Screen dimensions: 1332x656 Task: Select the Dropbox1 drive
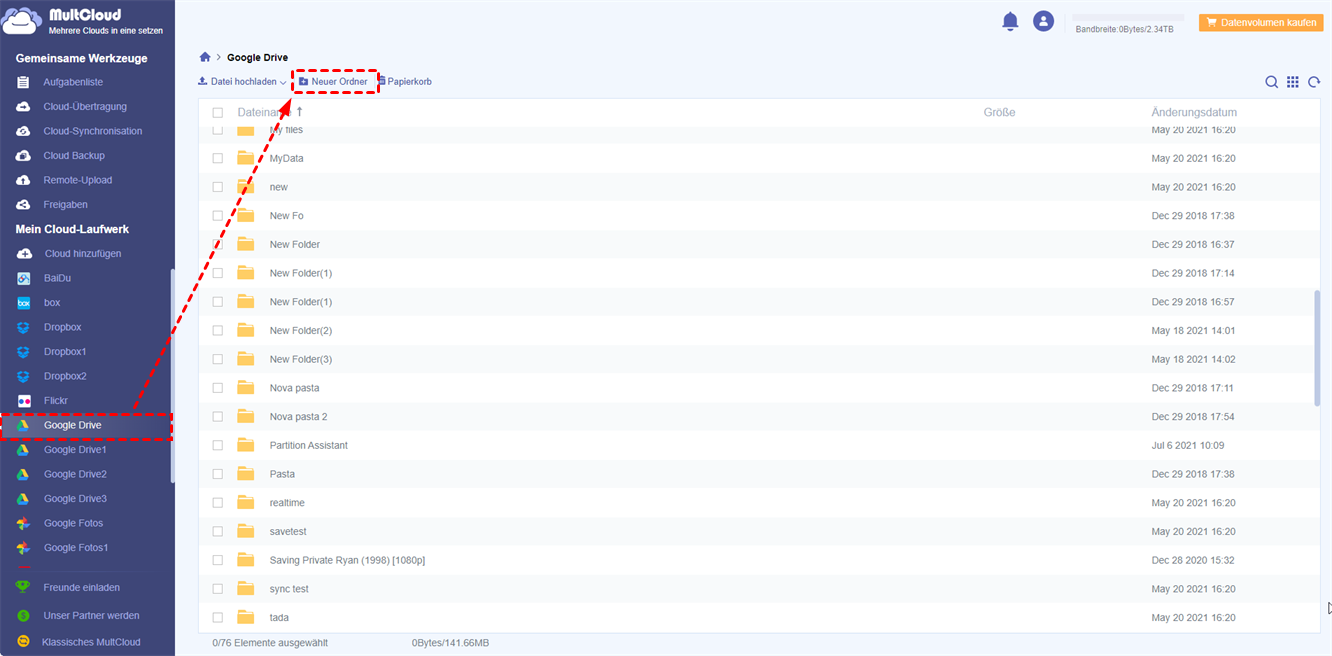click(65, 351)
